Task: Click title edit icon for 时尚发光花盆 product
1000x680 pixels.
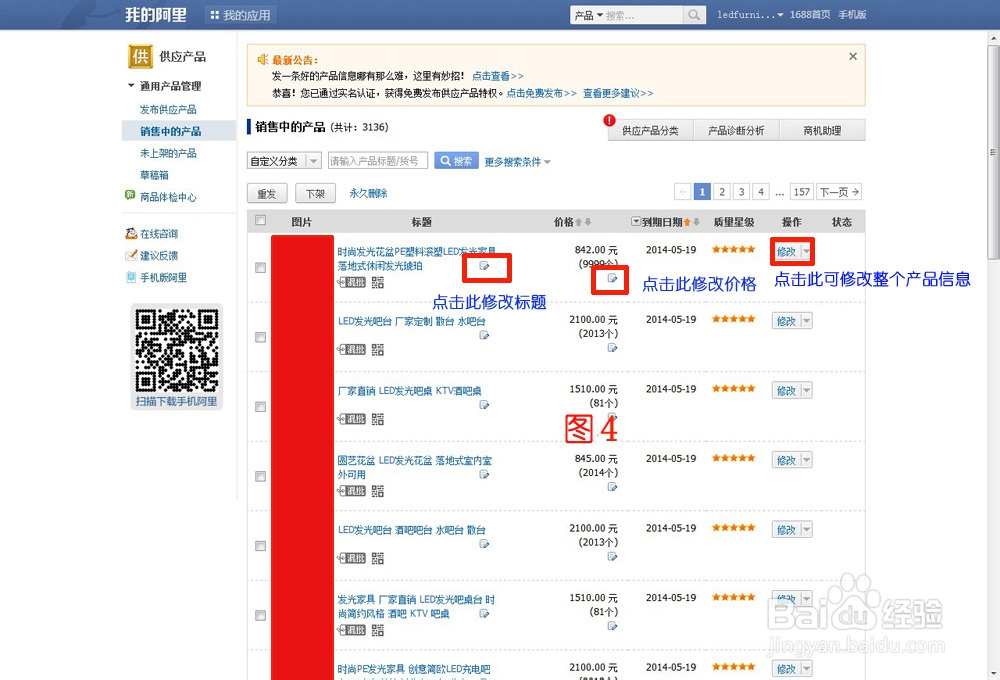Action: 485,266
